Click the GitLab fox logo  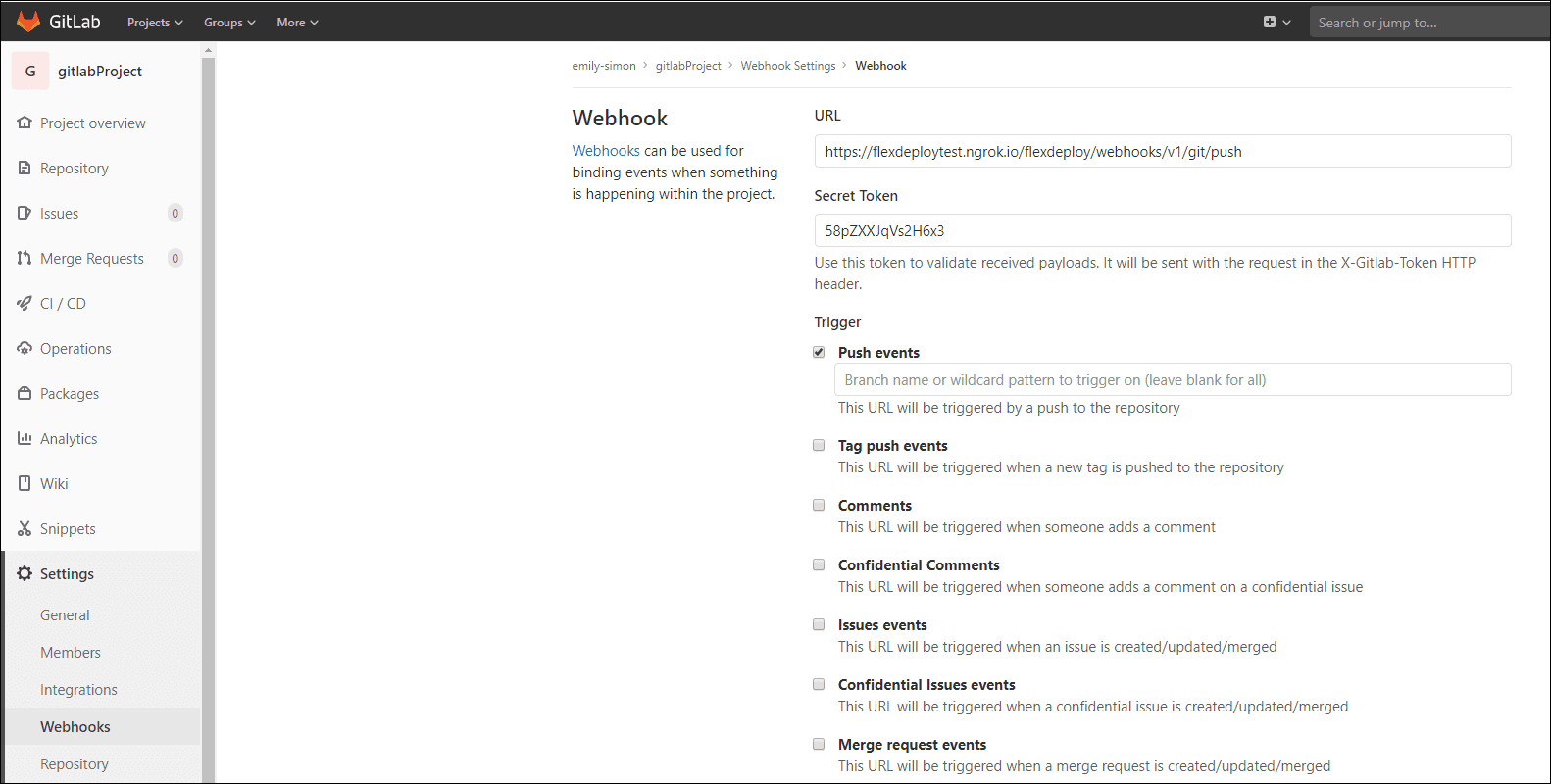[x=28, y=22]
